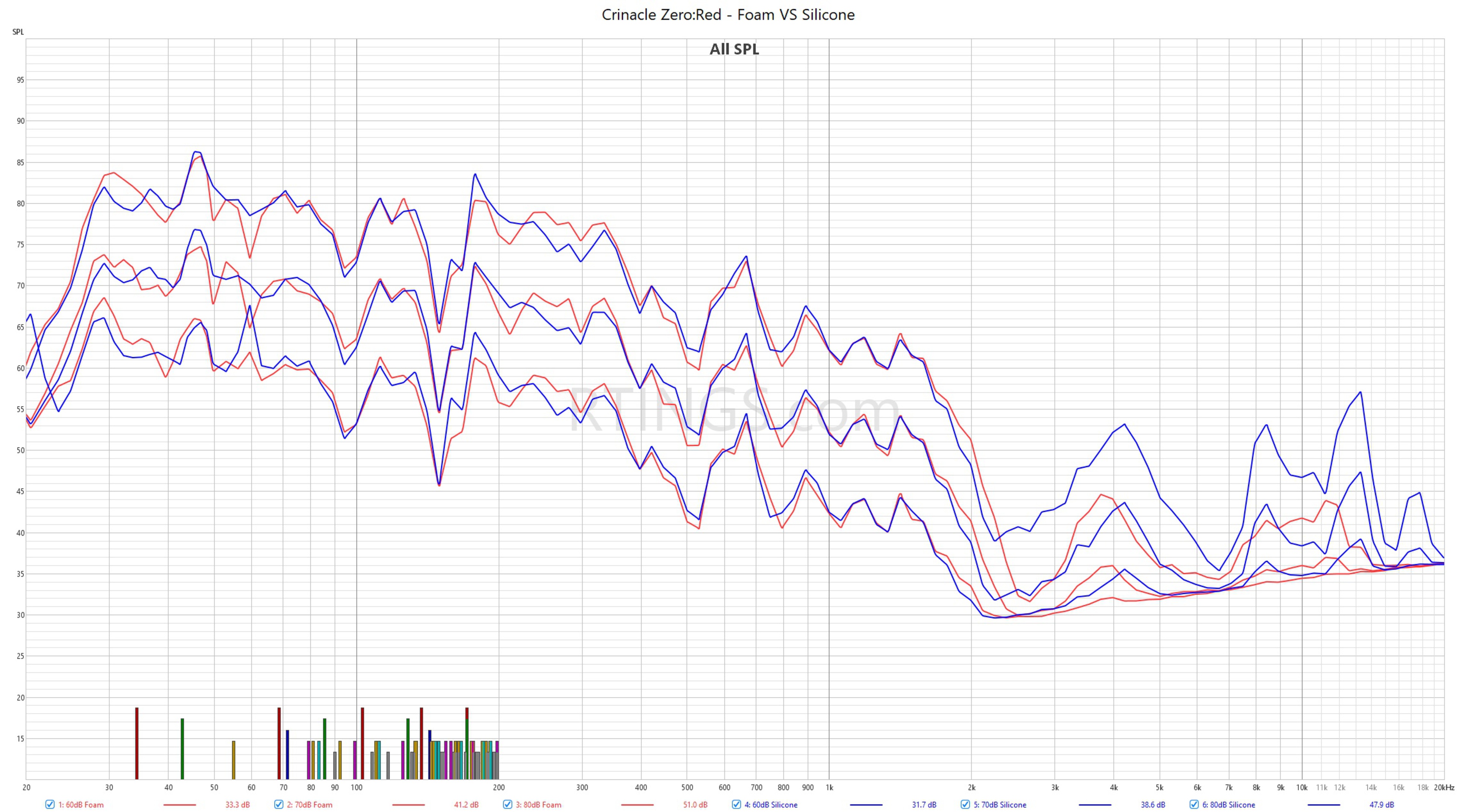Viewport: 1457px width, 812px height.
Task: Hide the 4: 60dB Silicone trace
Action: [x=736, y=805]
